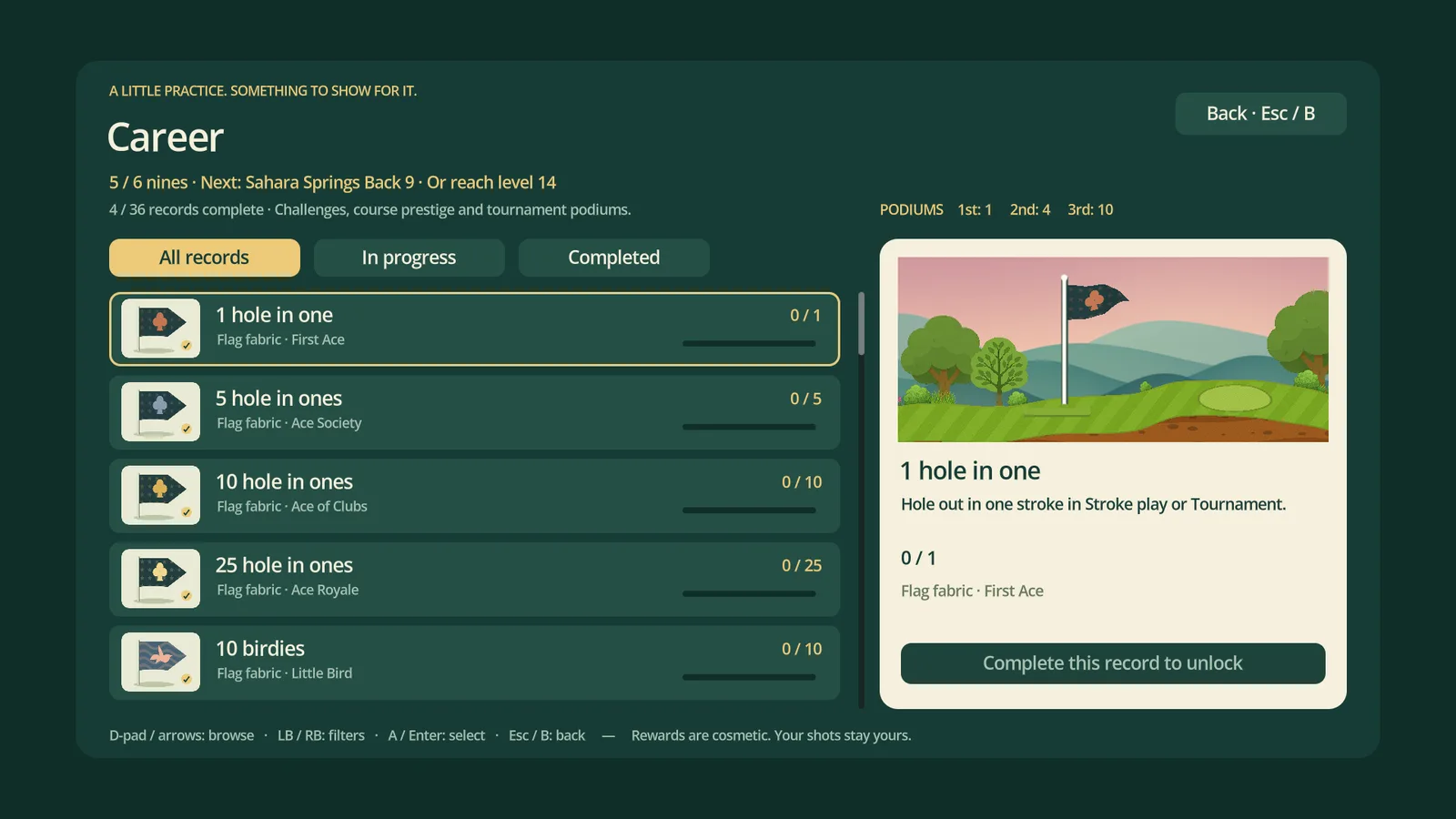Click Complete this record to unlock button
The width and height of the screenshot is (1456, 819).
1113,663
